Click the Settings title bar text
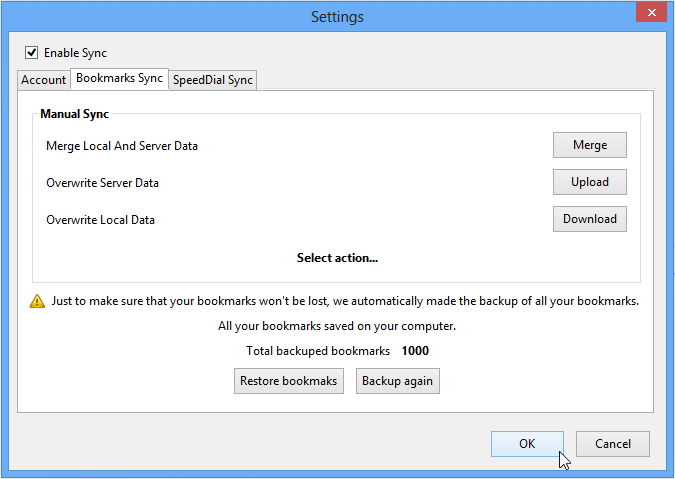Screen dimensions: 675x479 tap(337, 17)
